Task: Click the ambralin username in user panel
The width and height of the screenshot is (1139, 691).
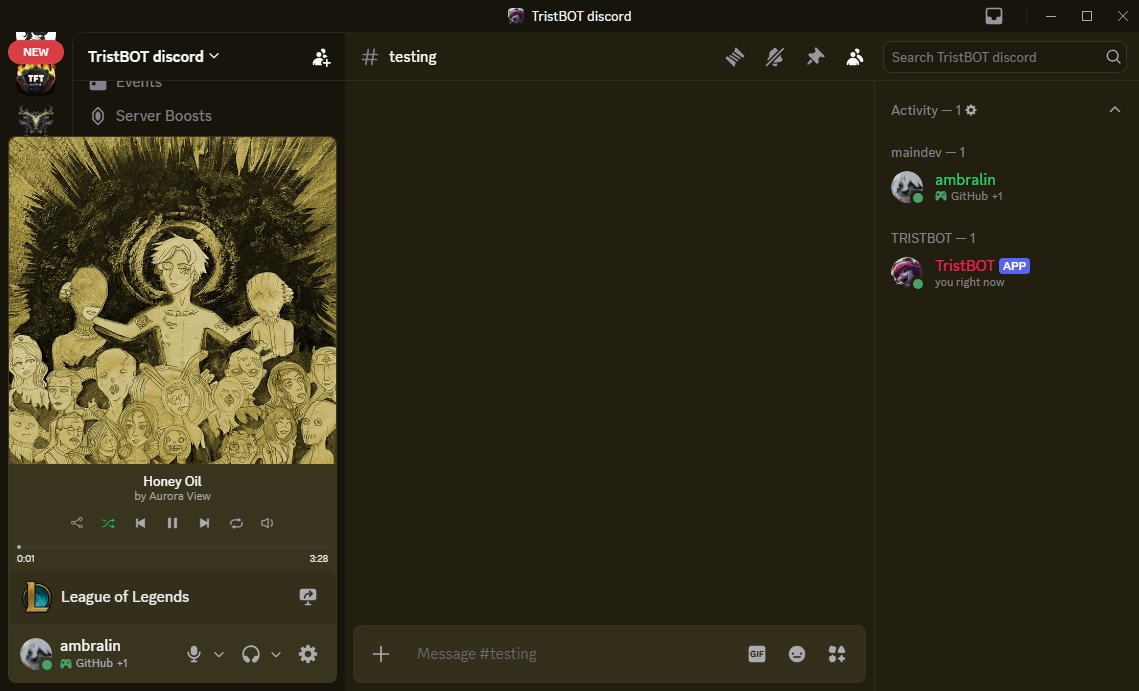Action: [x=90, y=645]
